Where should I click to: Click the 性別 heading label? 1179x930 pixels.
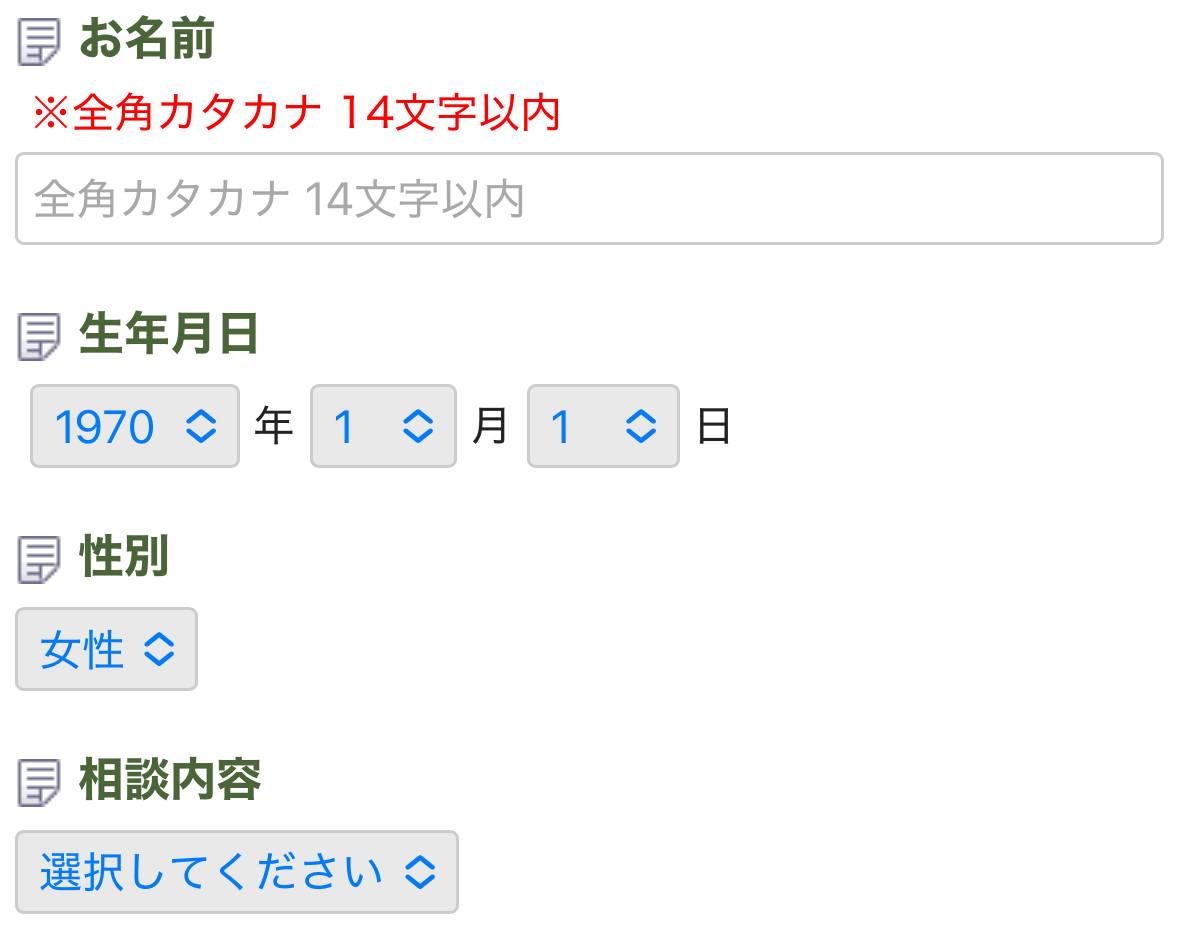[x=124, y=556]
